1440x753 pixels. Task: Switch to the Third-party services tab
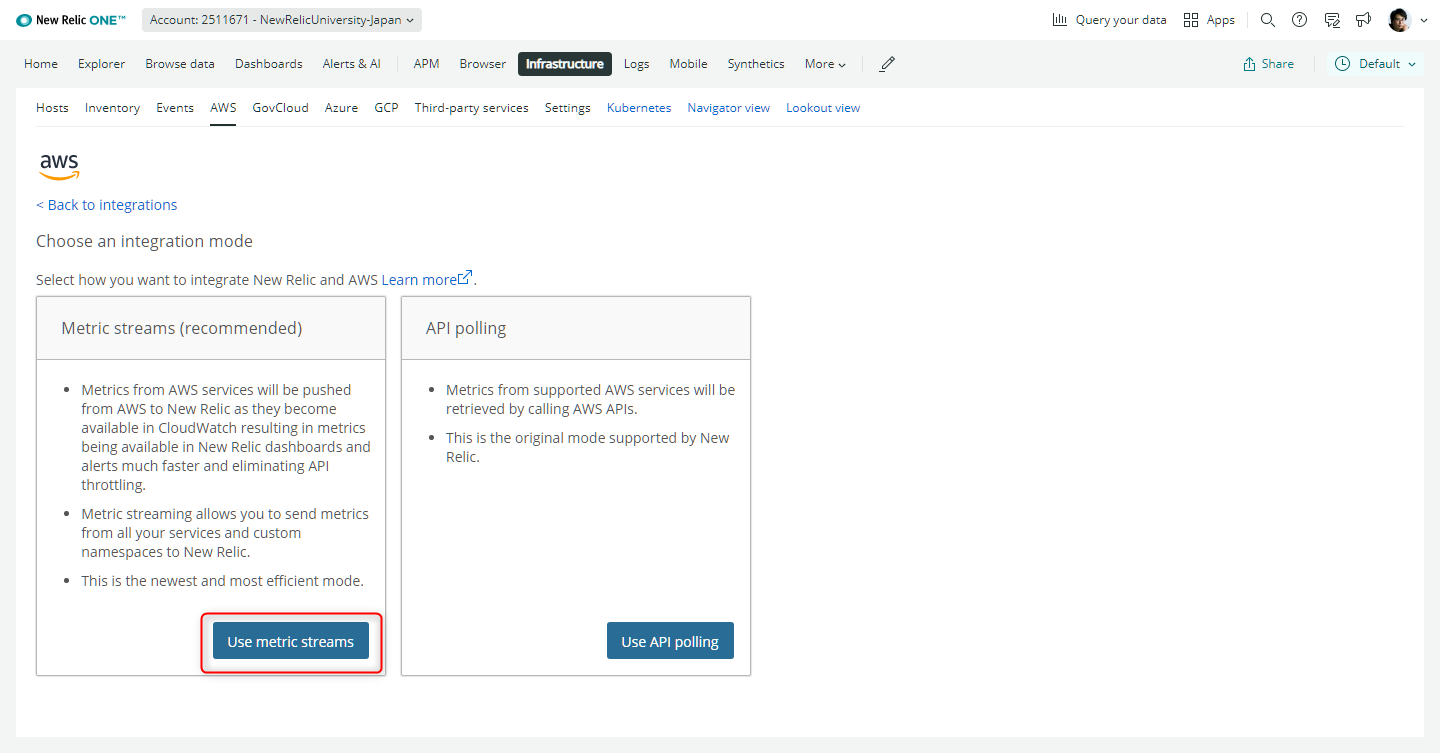[x=472, y=108]
